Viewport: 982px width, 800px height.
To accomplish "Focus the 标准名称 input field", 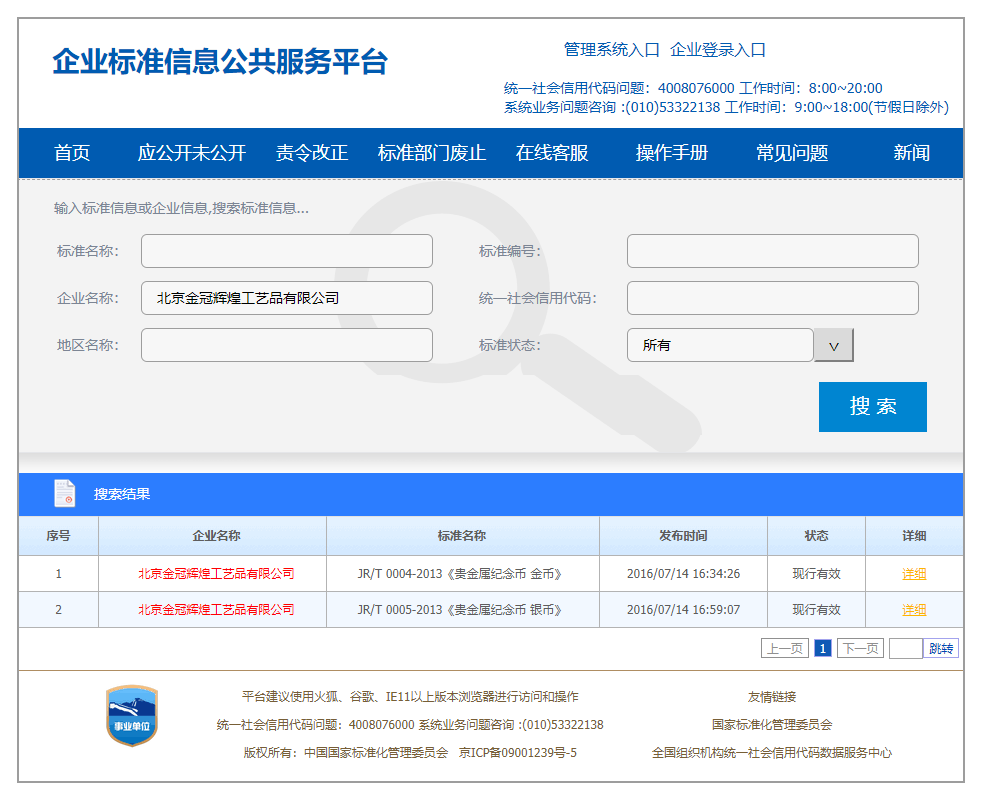I will point(287,251).
